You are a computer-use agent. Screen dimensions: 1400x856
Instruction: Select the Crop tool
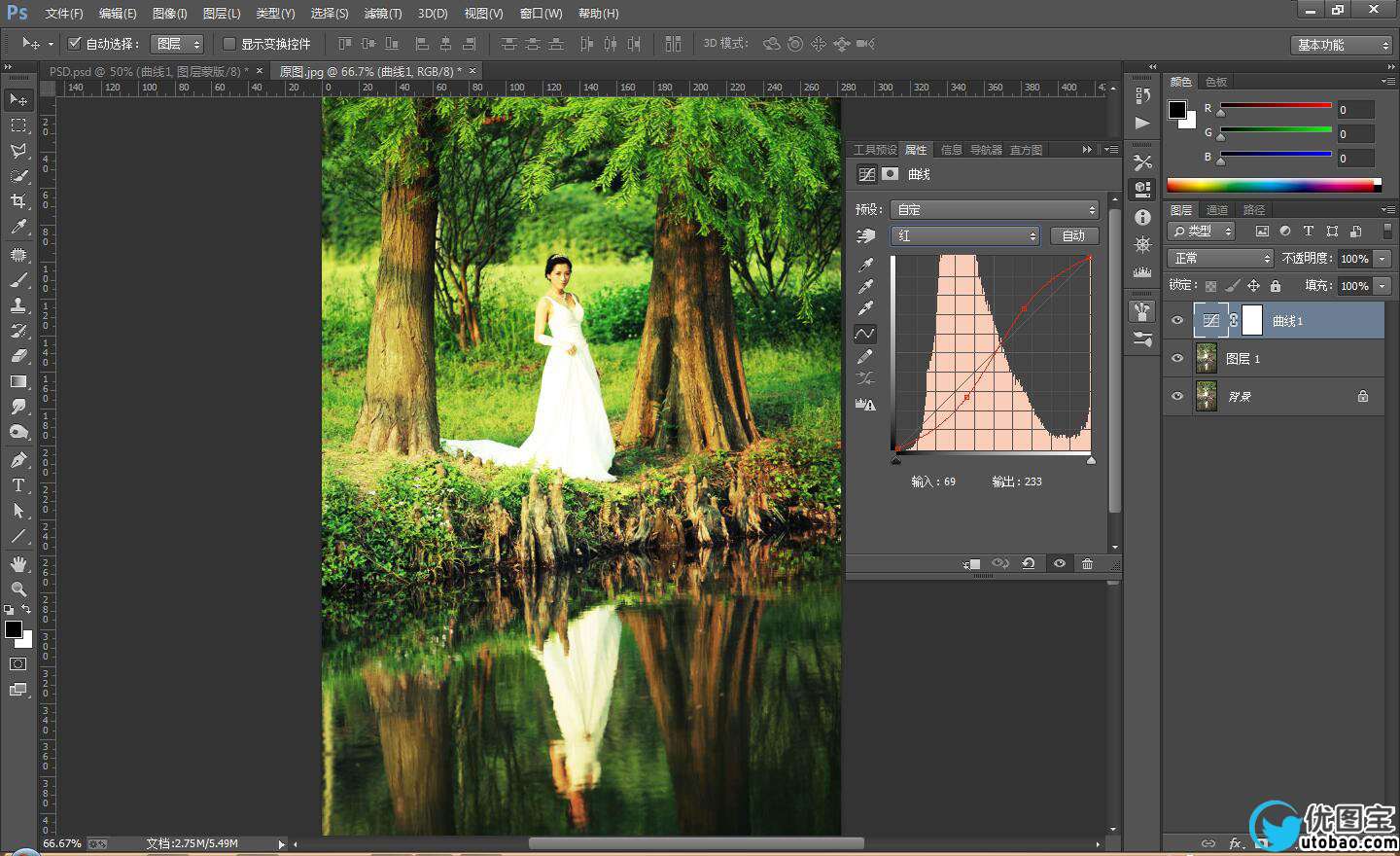18,201
